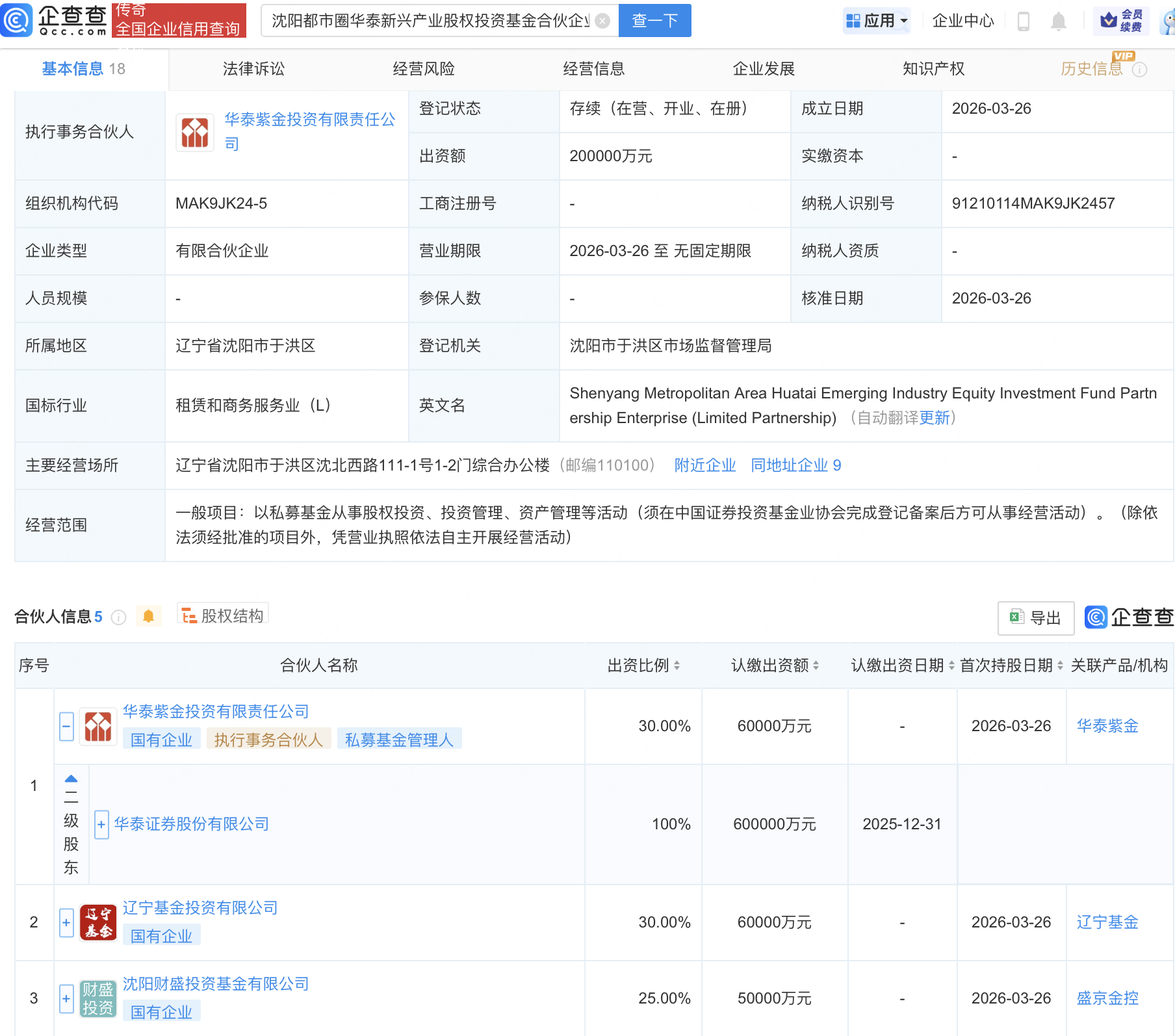
Task: Clear the search box with X icon
Action: pyautogui.click(x=602, y=21)
